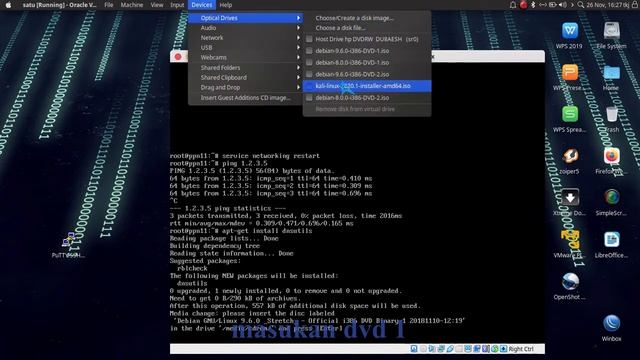The image size is (640, 360).
Task: Click the hard disk activity status icon
Action: [414, 349]
